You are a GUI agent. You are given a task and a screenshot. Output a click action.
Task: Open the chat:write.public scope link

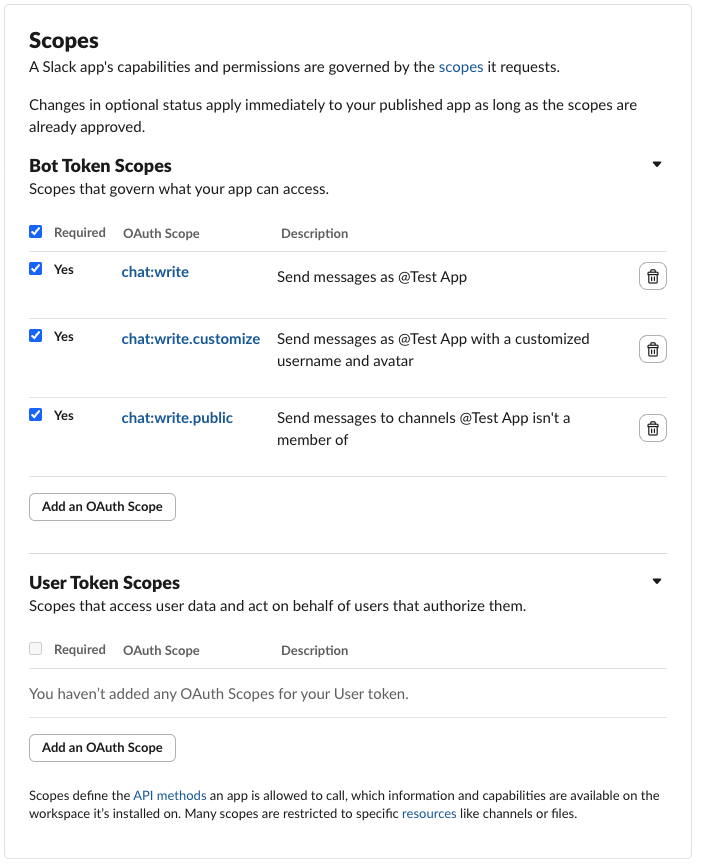tap(177, 418)
